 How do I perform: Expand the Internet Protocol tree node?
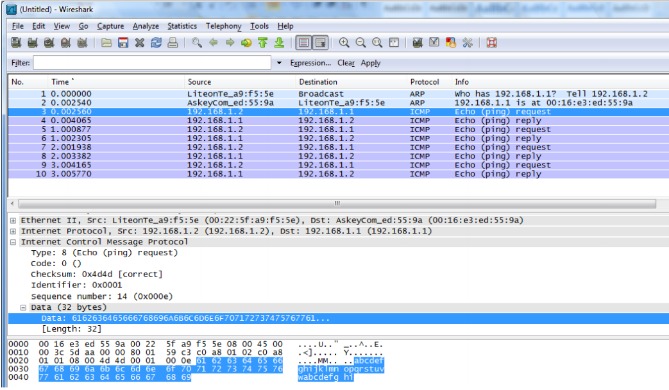13,231
